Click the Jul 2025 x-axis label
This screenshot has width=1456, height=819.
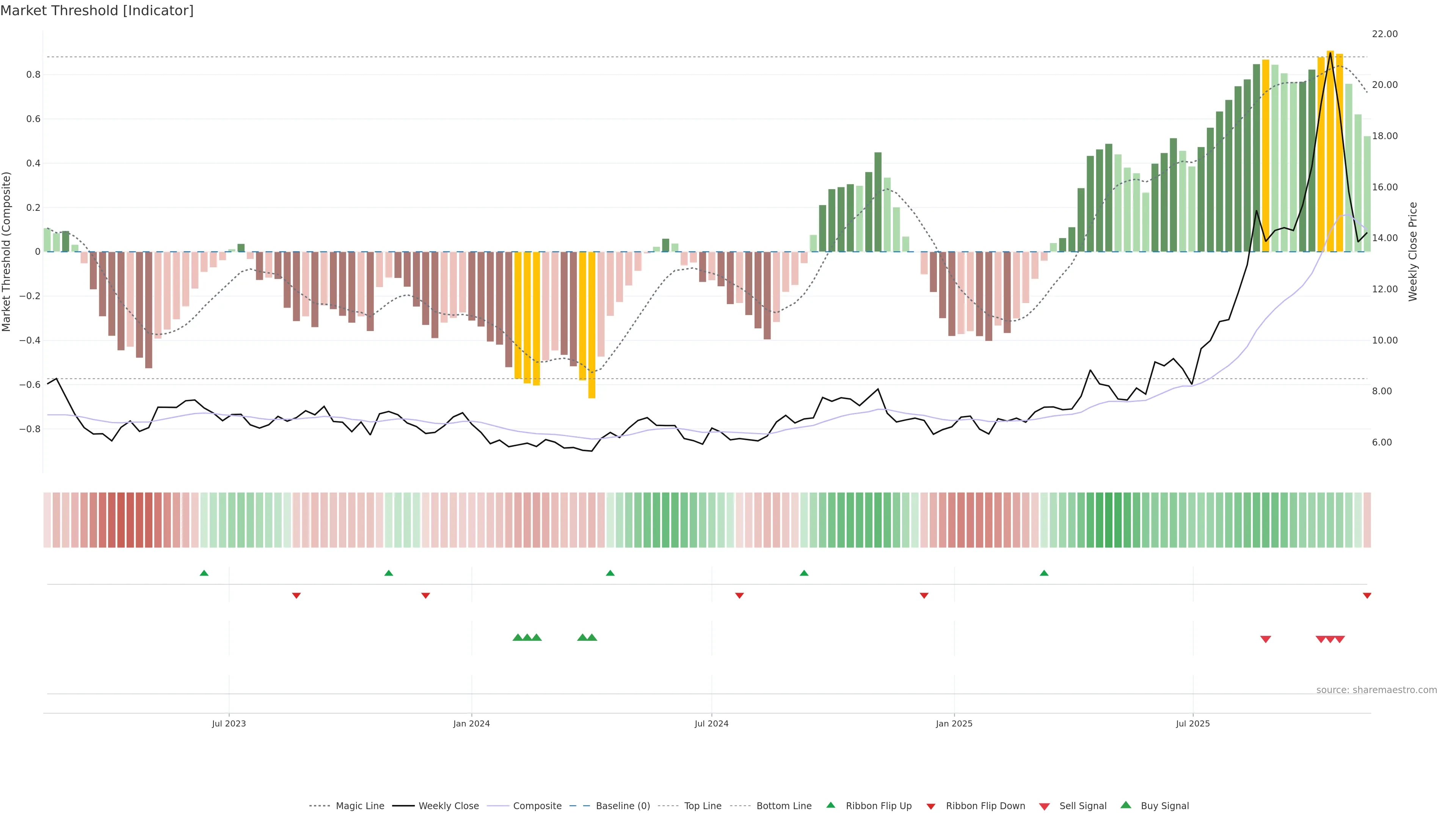[x=1192, y=723]
